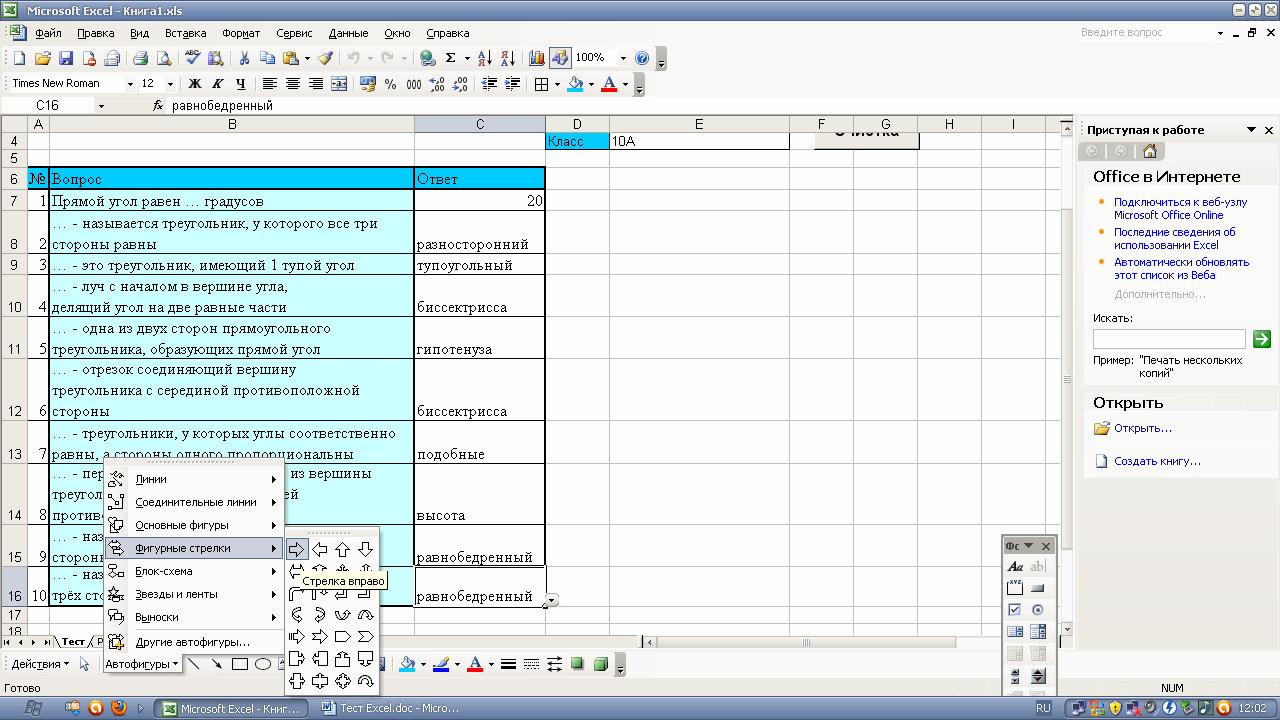Open the task pane title dropdown arrow
Screen dimensions: 1280x720
[x=1251, y=130]
